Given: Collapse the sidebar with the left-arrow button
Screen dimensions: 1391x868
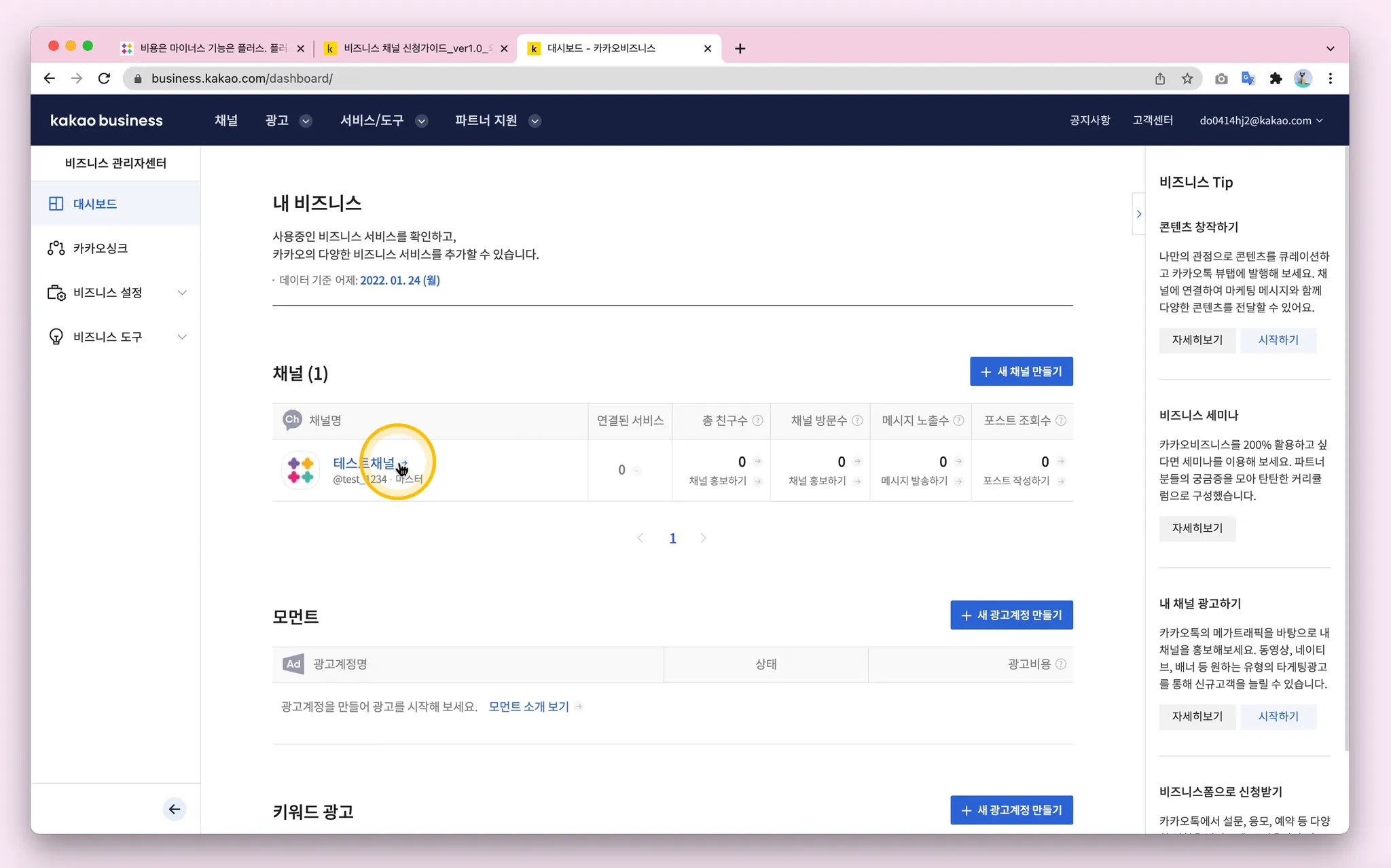Looking at the screenshot, I should [x=175, y=809].
